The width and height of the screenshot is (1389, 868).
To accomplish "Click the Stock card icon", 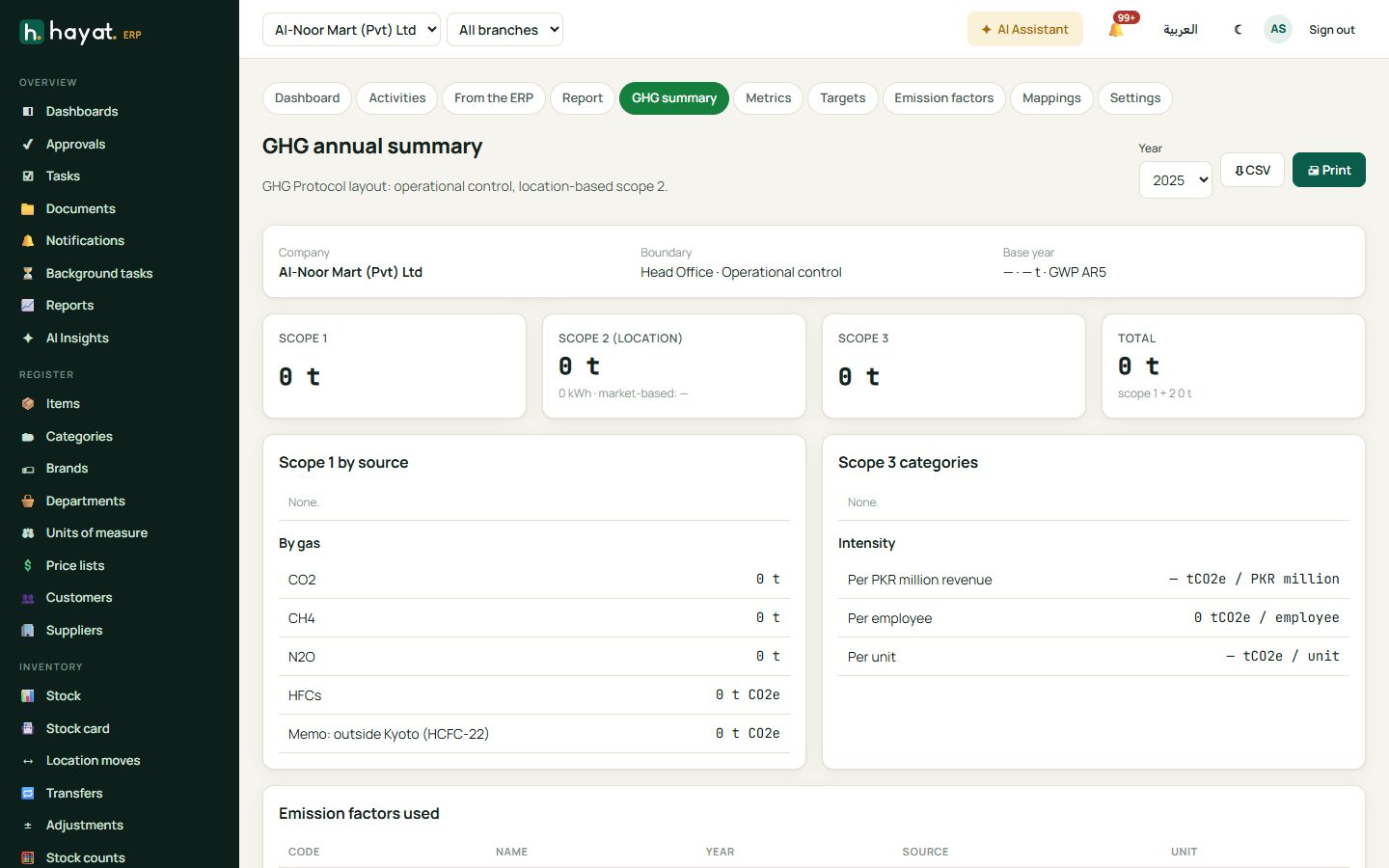I will [x=28, y=729].
